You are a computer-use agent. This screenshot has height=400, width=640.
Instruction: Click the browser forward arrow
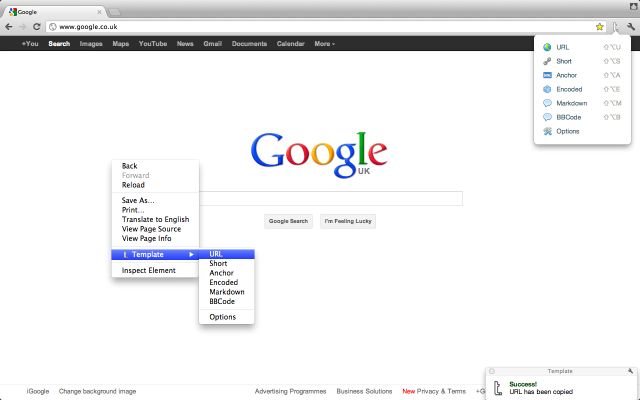[22, 27]
